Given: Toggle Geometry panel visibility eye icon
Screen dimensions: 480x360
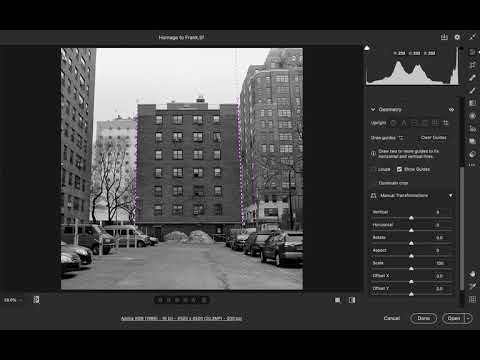Looking at the screenshot, I should pyautogui.click(x=451, y=109).
